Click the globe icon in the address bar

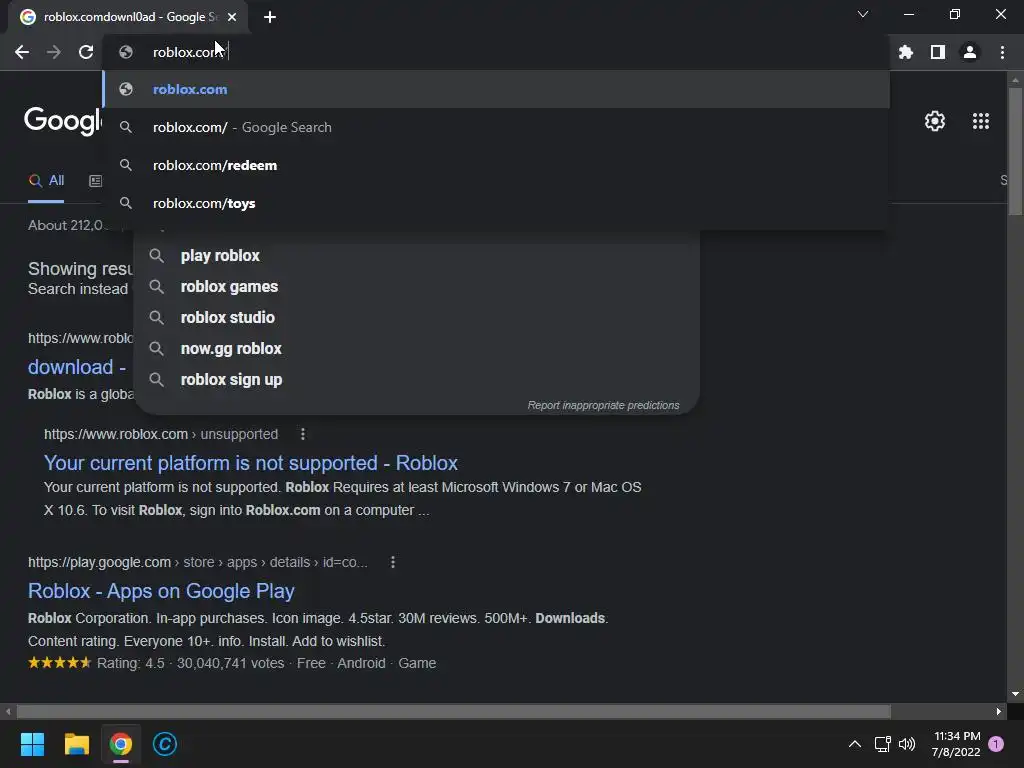coord(126,52)
